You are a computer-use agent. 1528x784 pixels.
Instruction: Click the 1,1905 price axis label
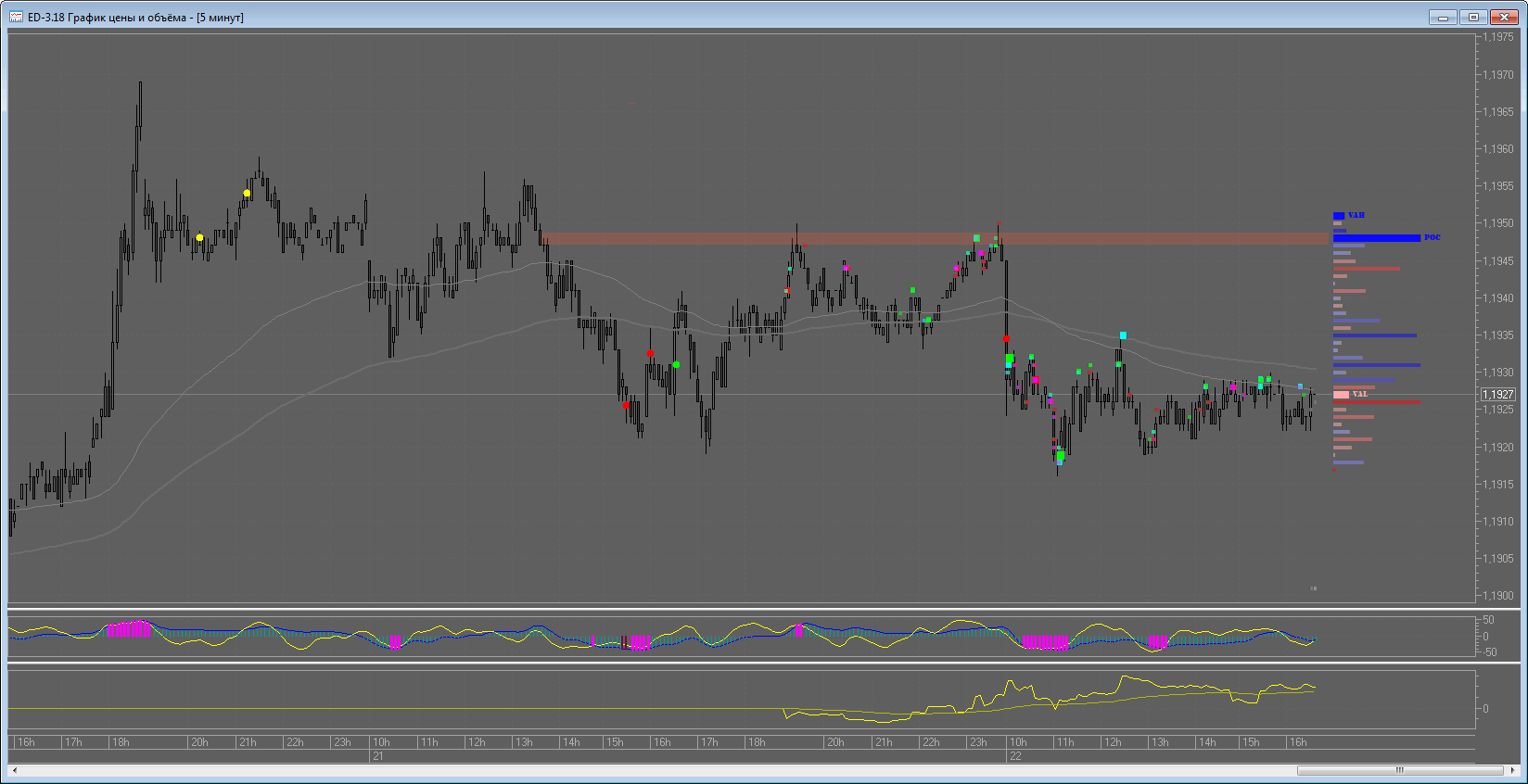[x=1497, y=559]
